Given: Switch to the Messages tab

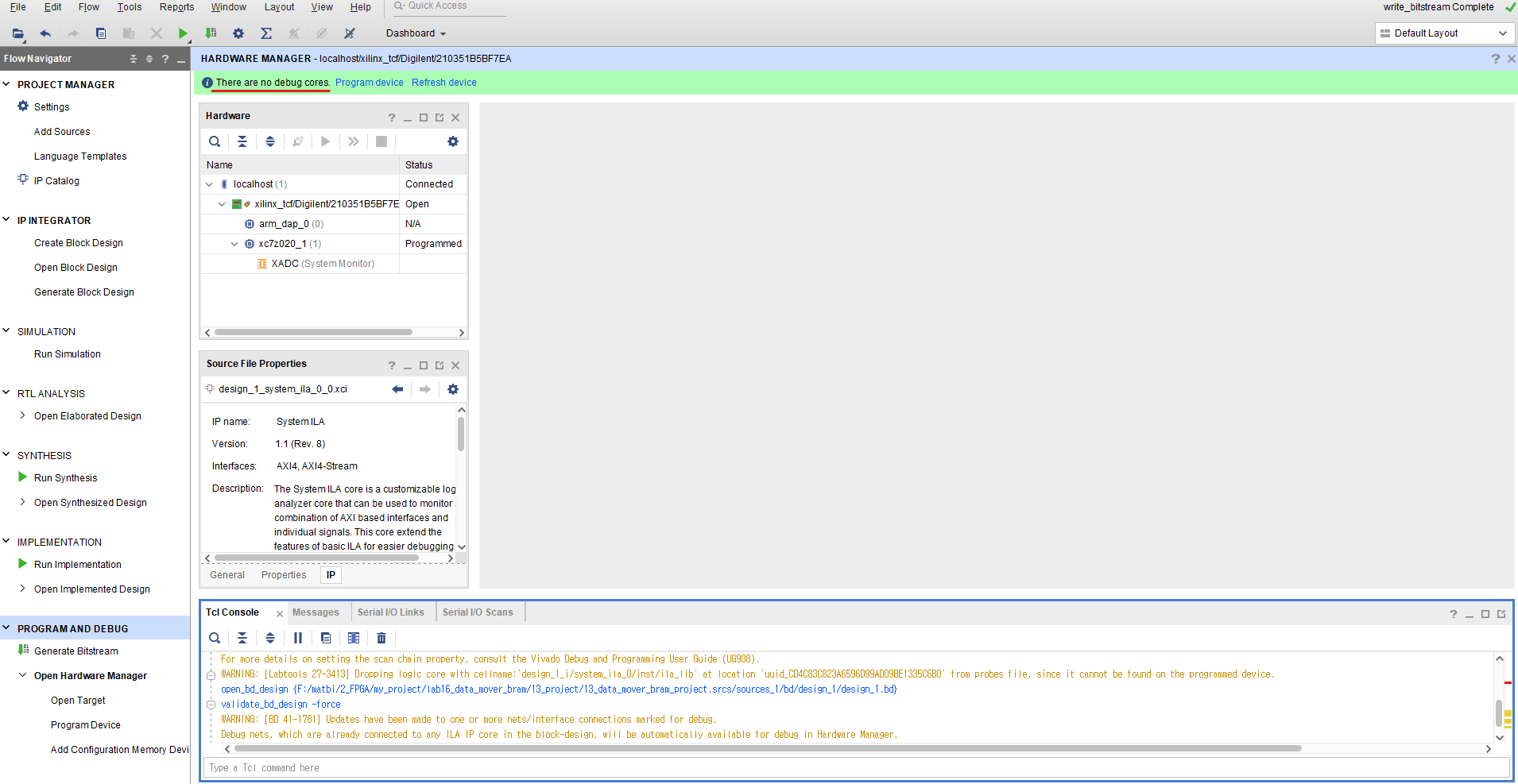Looking at the screenshot, I should (x=316, y=612).
